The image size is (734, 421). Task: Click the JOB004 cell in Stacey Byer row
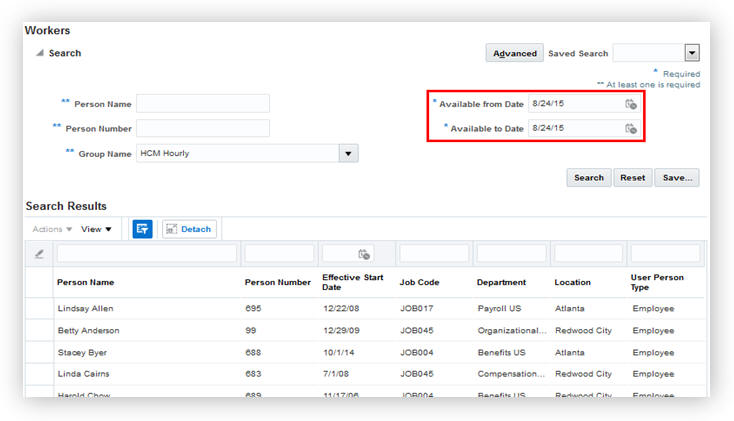[x=417, y=353]
